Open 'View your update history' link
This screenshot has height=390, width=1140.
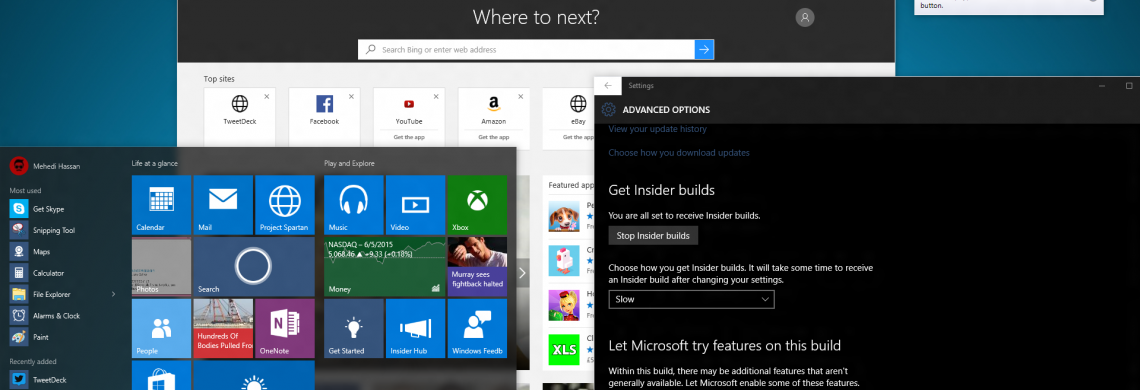tap(657, 129)
